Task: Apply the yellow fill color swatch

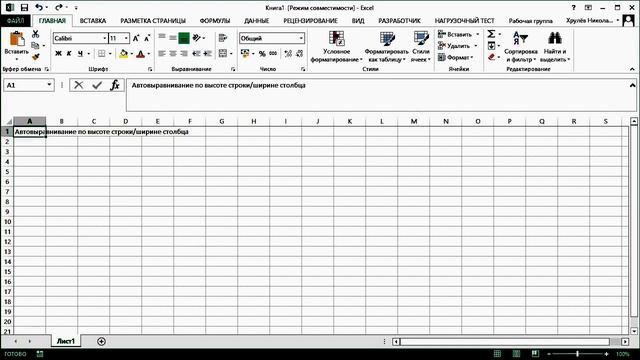Action: point(123,53)
